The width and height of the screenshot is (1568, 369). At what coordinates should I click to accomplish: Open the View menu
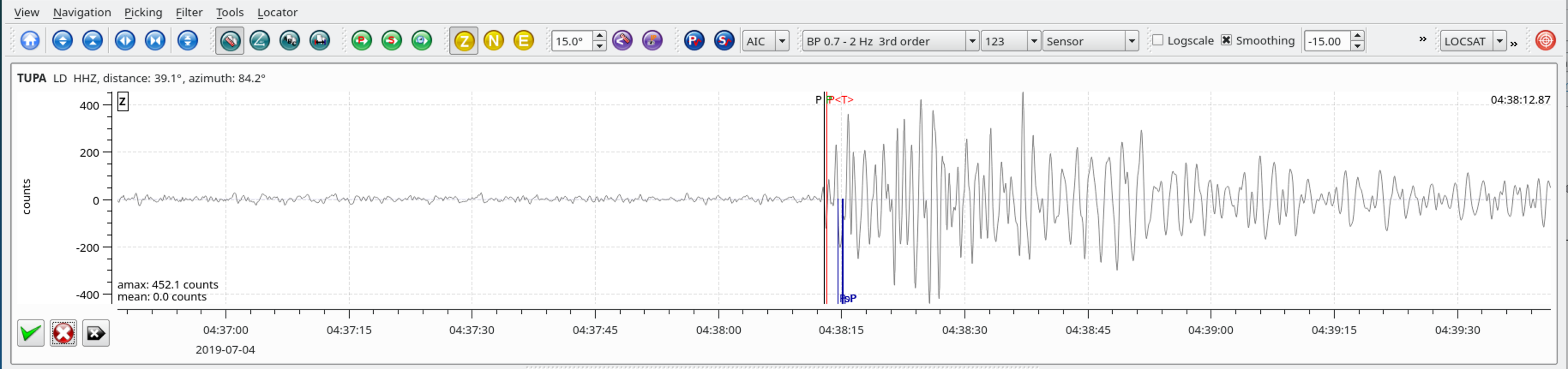tap(26, 12)
